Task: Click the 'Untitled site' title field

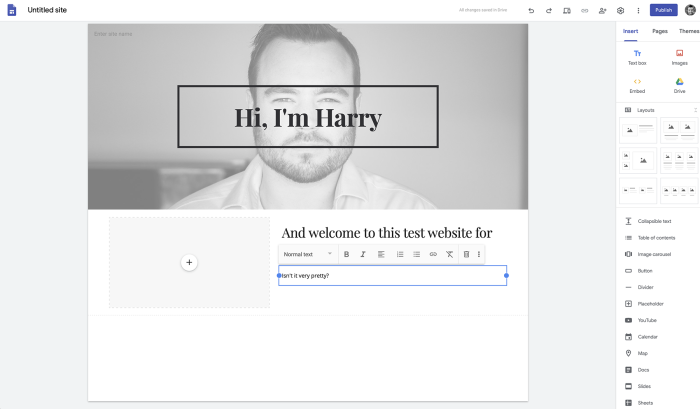Action: click(x=47, y=10)
